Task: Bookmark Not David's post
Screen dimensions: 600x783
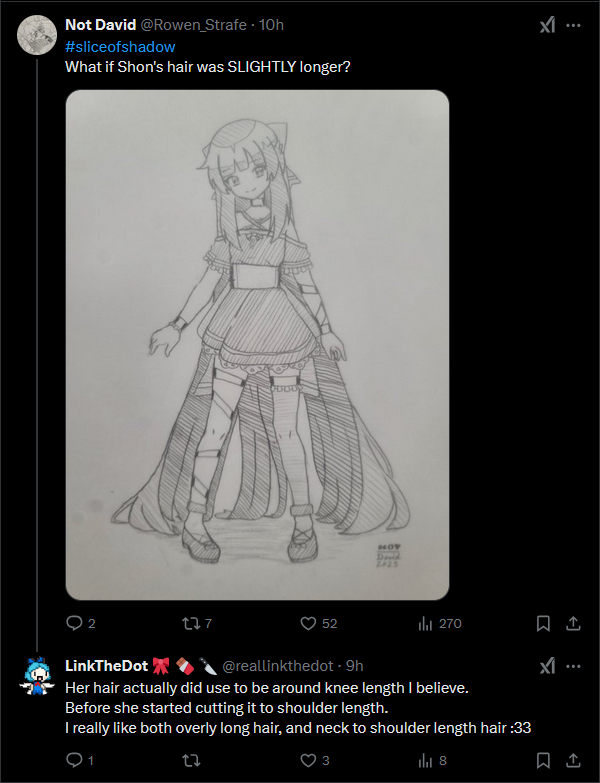Action: (x=543, y=623)
